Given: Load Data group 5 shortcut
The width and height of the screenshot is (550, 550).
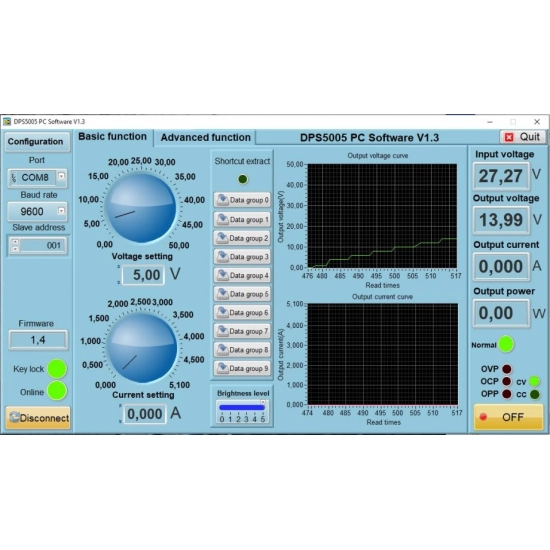Looking at the screenshot, I should point(242,294).
